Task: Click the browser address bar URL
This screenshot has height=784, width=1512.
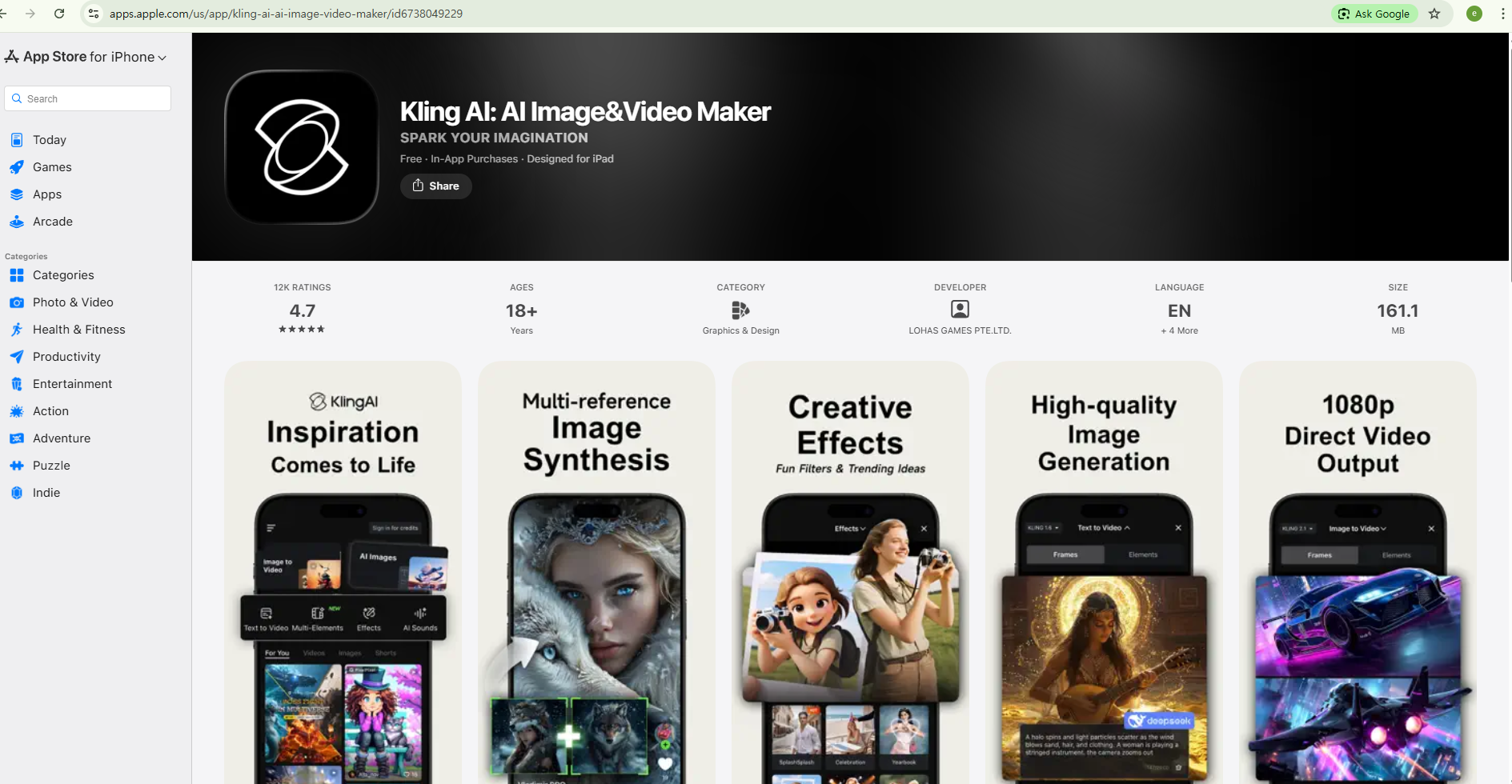Action: click(x=286, y=14)
